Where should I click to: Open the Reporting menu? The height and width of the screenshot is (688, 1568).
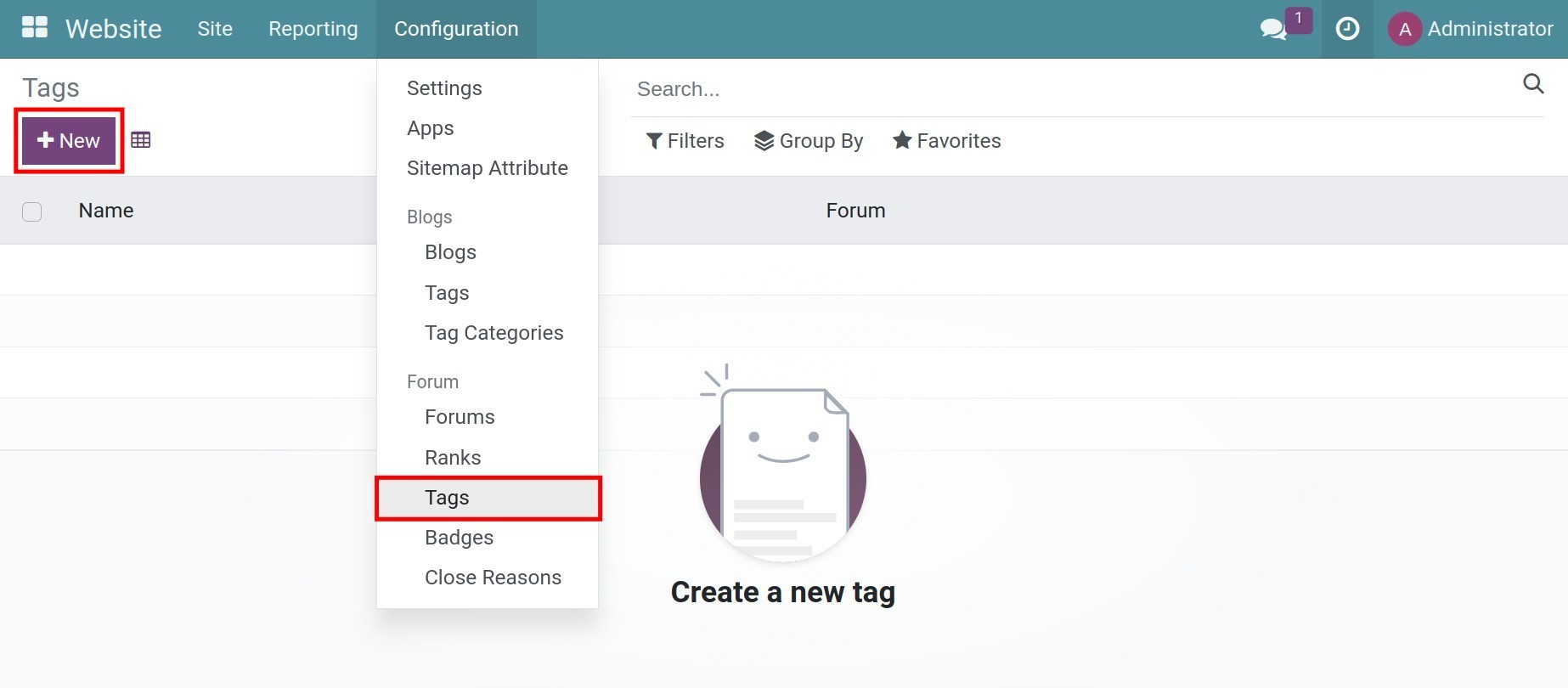[313, 28]
